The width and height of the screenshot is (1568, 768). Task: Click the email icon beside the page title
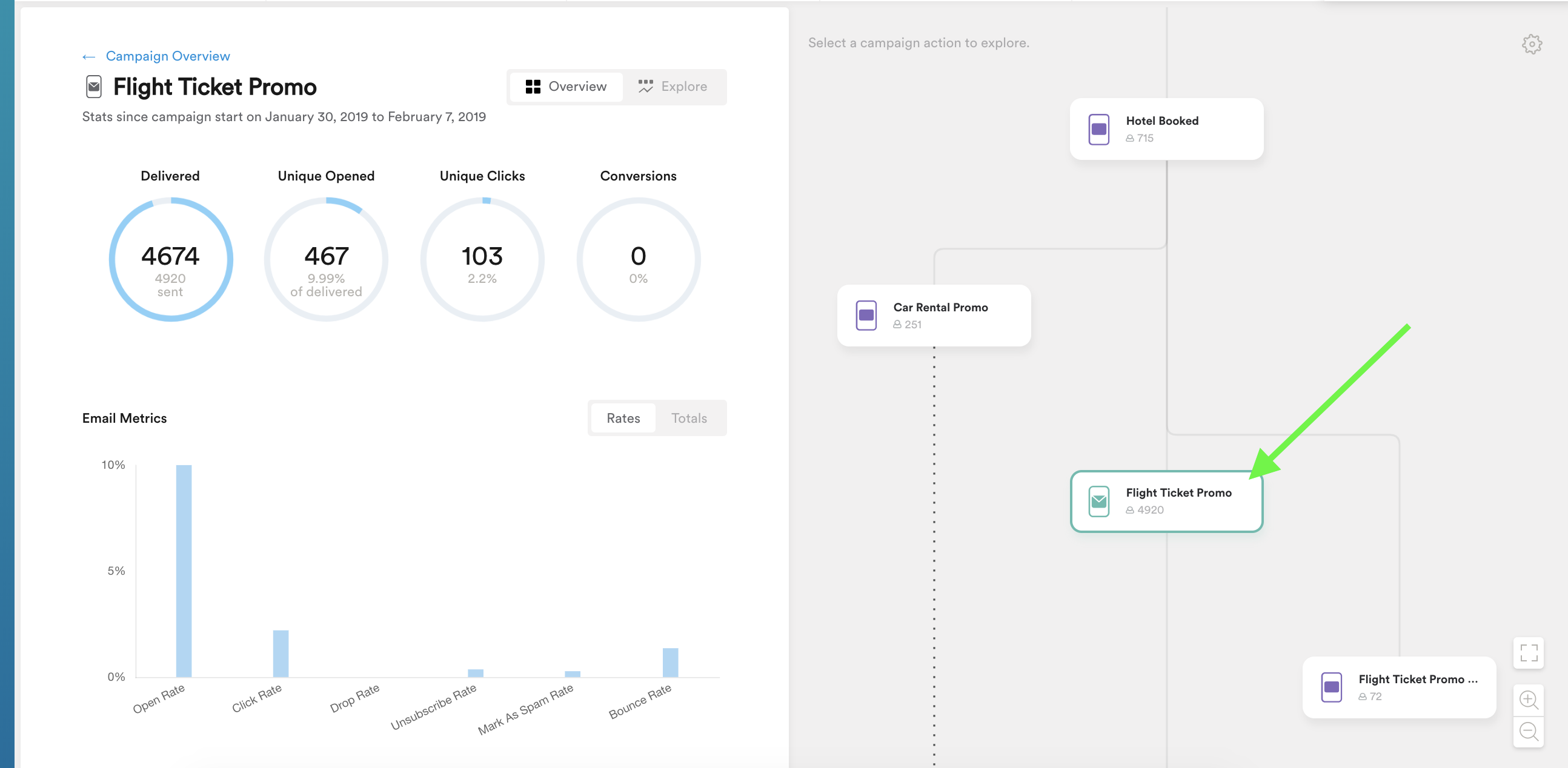(x=94, y=87)
